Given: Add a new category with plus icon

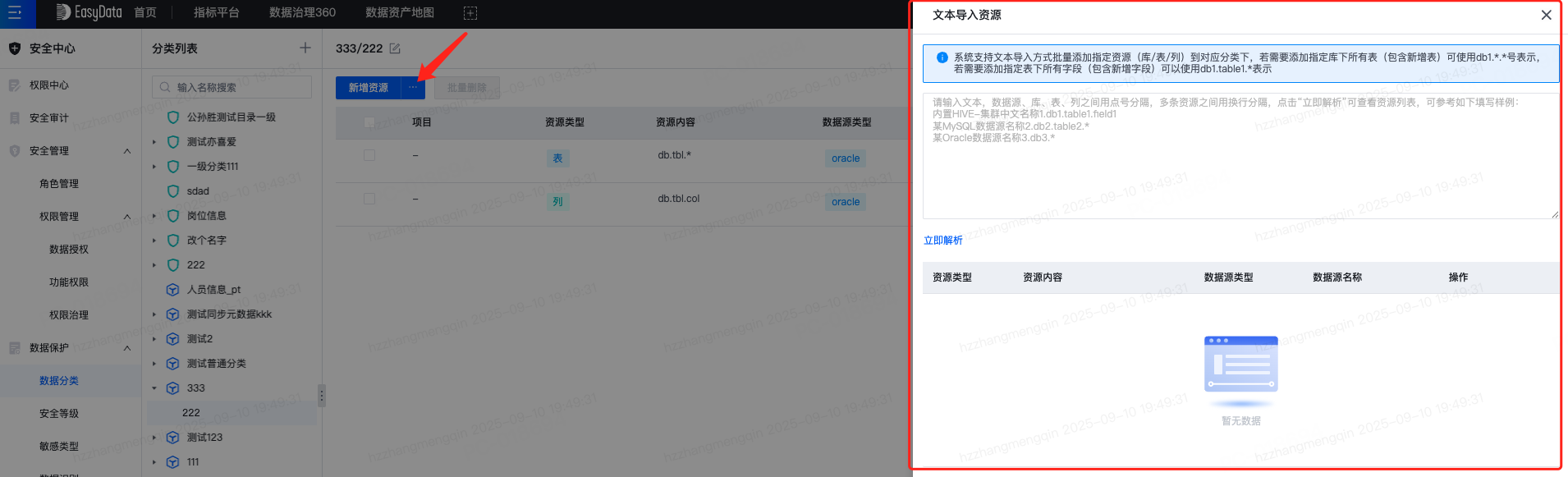Looking at the screenshot, I should coord(305,48).
